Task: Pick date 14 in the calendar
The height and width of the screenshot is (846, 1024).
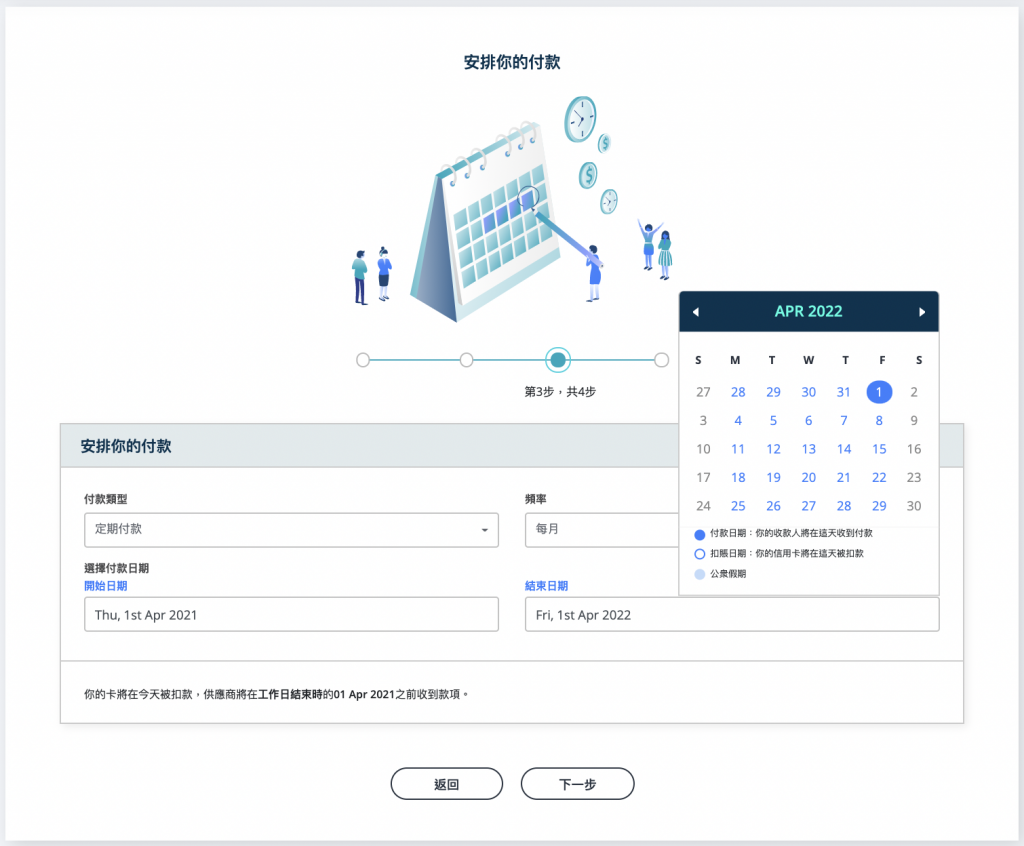Action: click(x=844, y=449)
